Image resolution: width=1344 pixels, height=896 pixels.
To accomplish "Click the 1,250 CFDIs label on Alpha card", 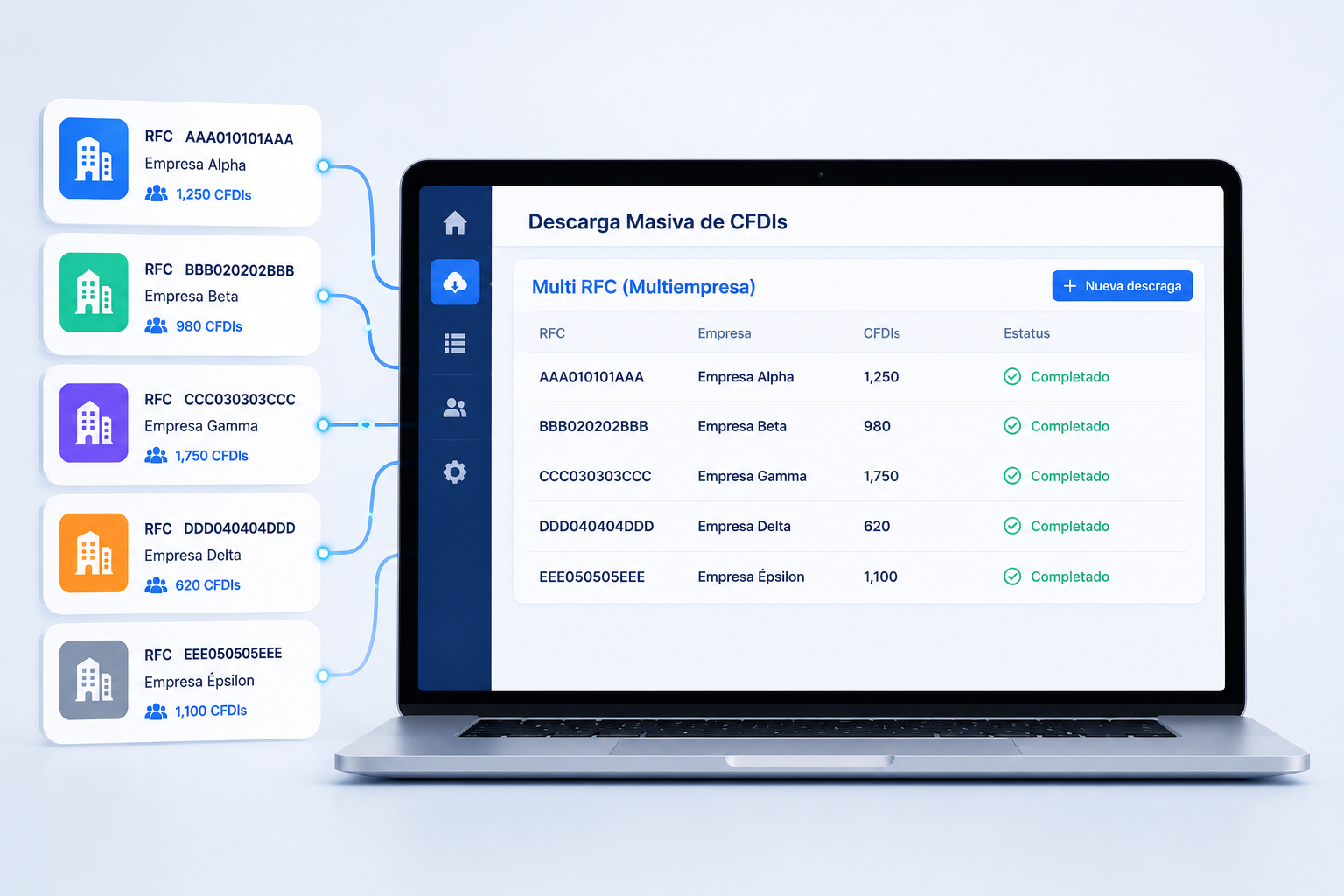I will point(213,194).
